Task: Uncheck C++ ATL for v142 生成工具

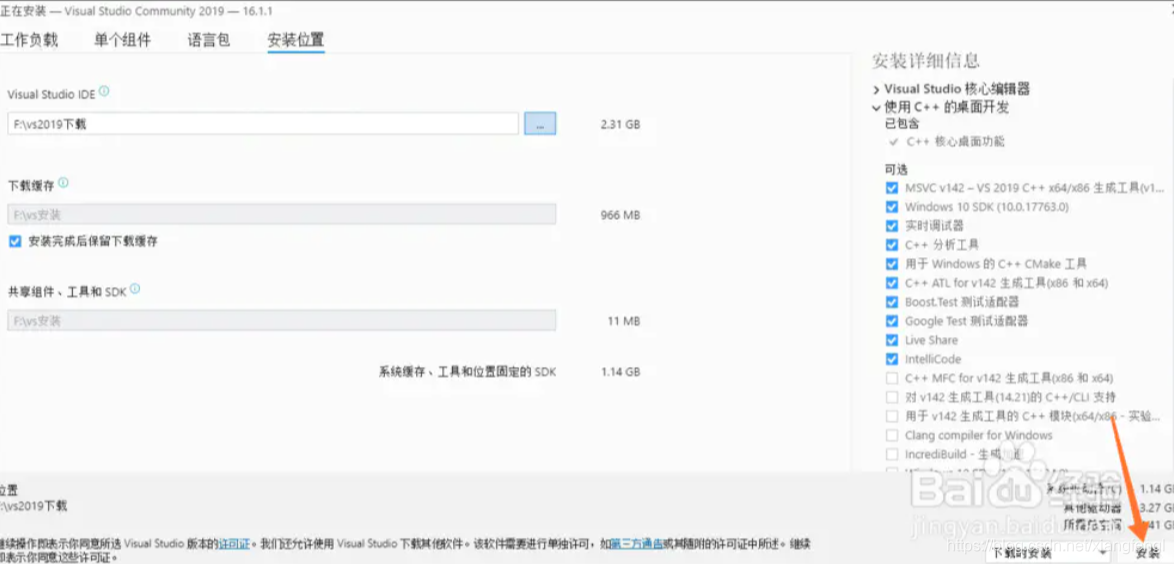Action: point(891,283)
